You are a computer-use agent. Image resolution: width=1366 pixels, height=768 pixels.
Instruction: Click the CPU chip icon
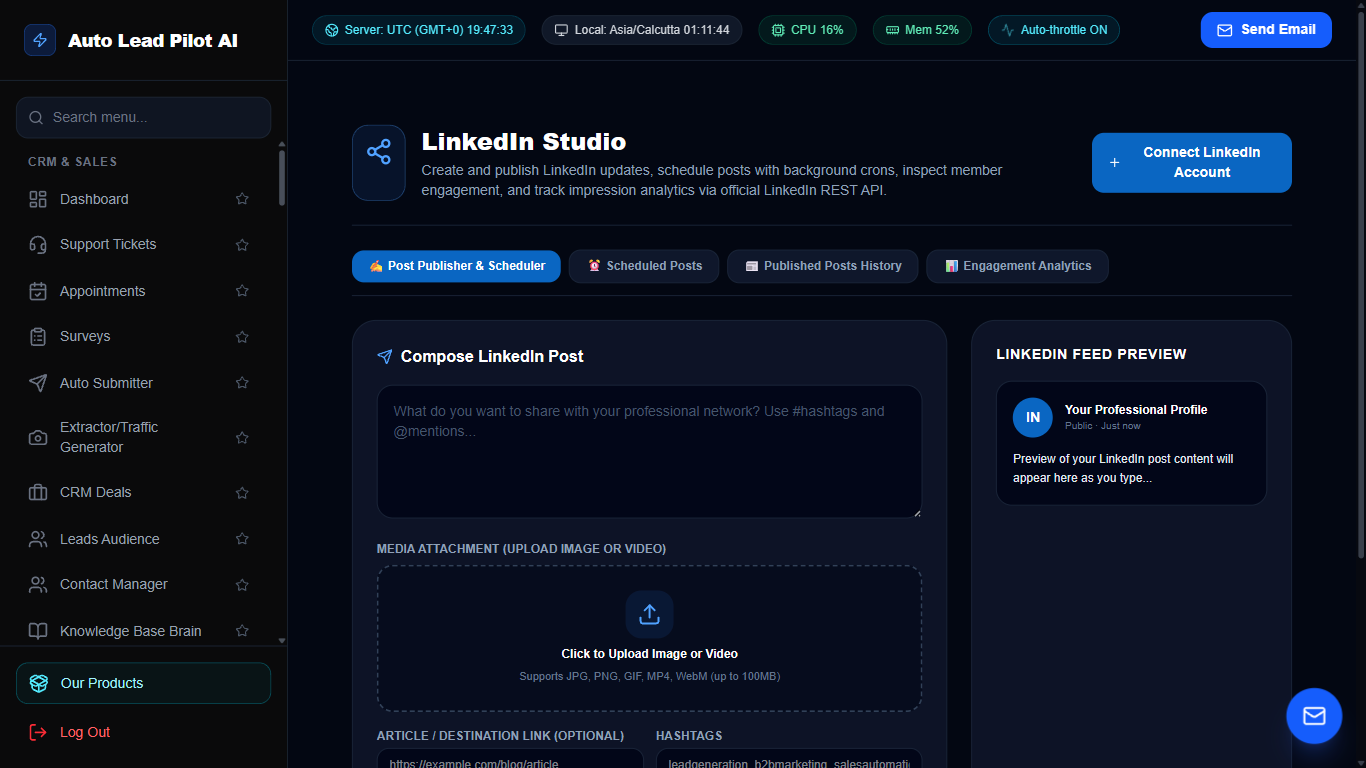click(777, 30)
